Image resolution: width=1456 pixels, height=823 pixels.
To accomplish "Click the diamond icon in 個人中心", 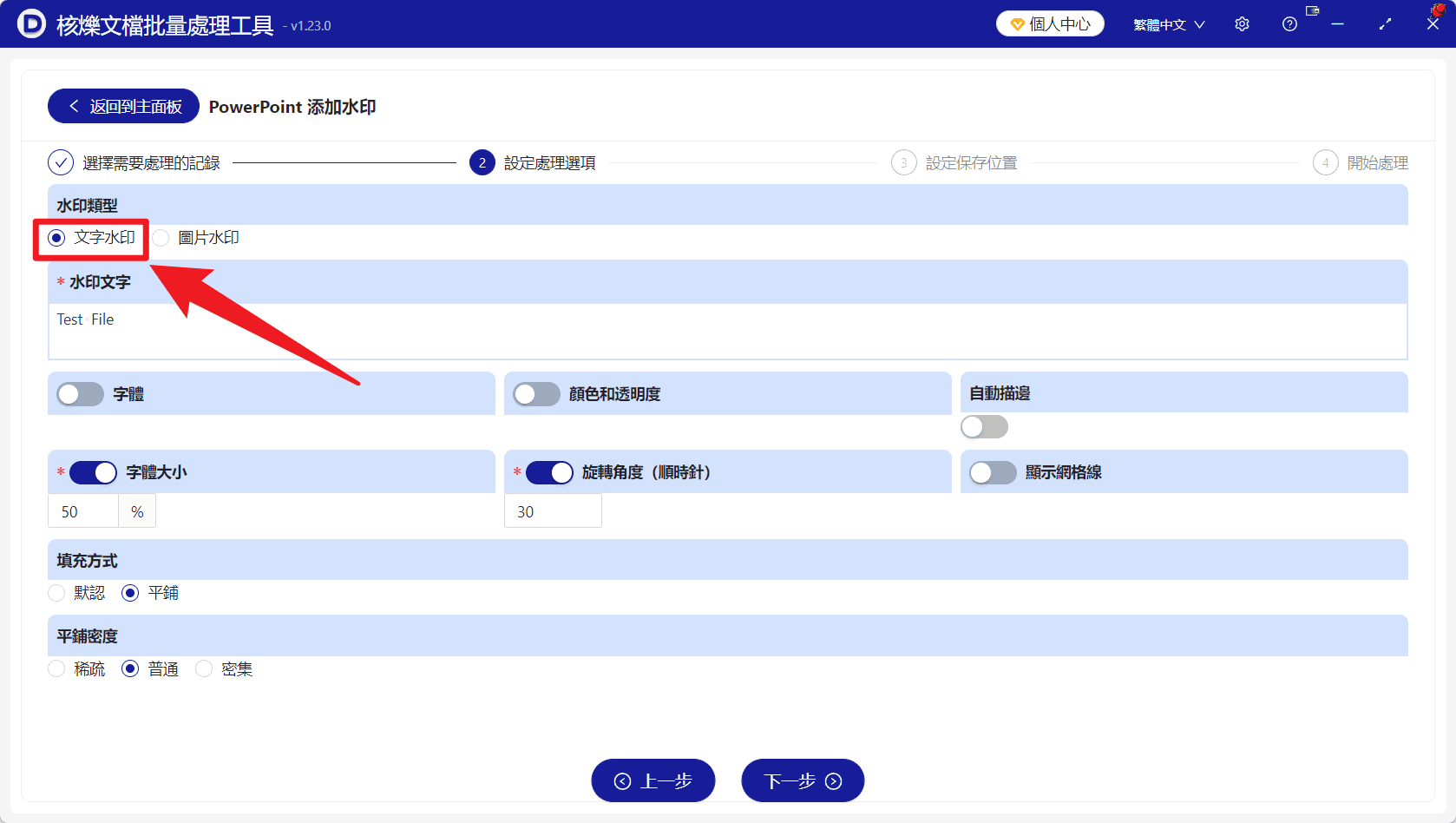I will coord(1017,24).
